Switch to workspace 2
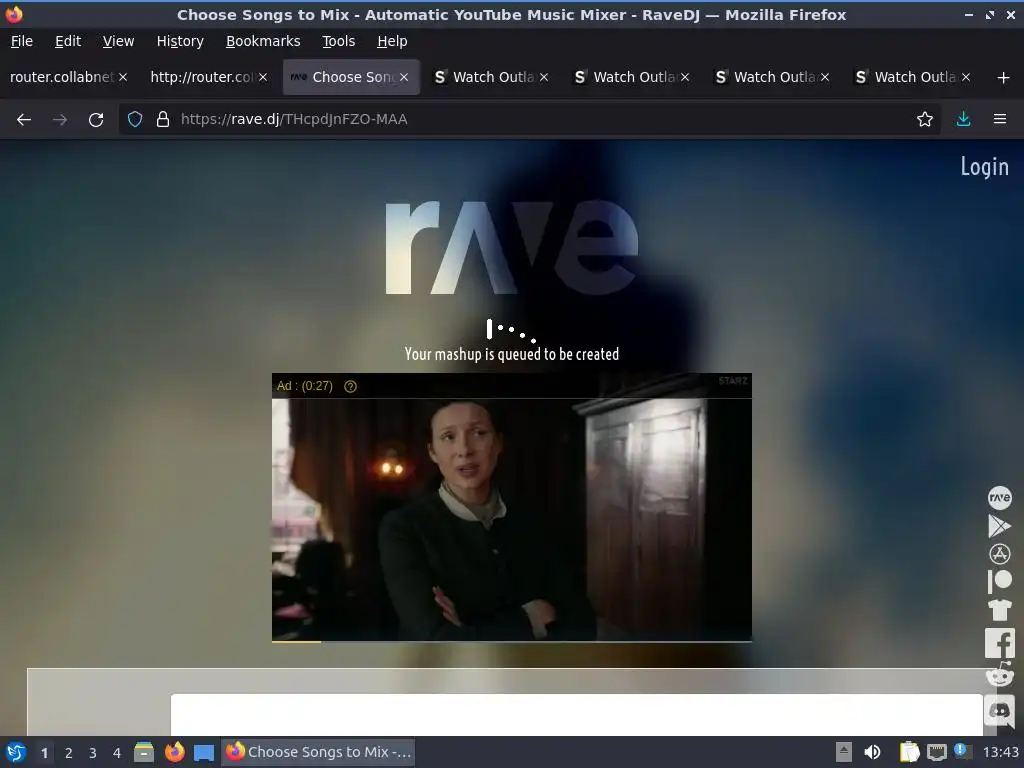1024x768 pixels. coord(69,753)
